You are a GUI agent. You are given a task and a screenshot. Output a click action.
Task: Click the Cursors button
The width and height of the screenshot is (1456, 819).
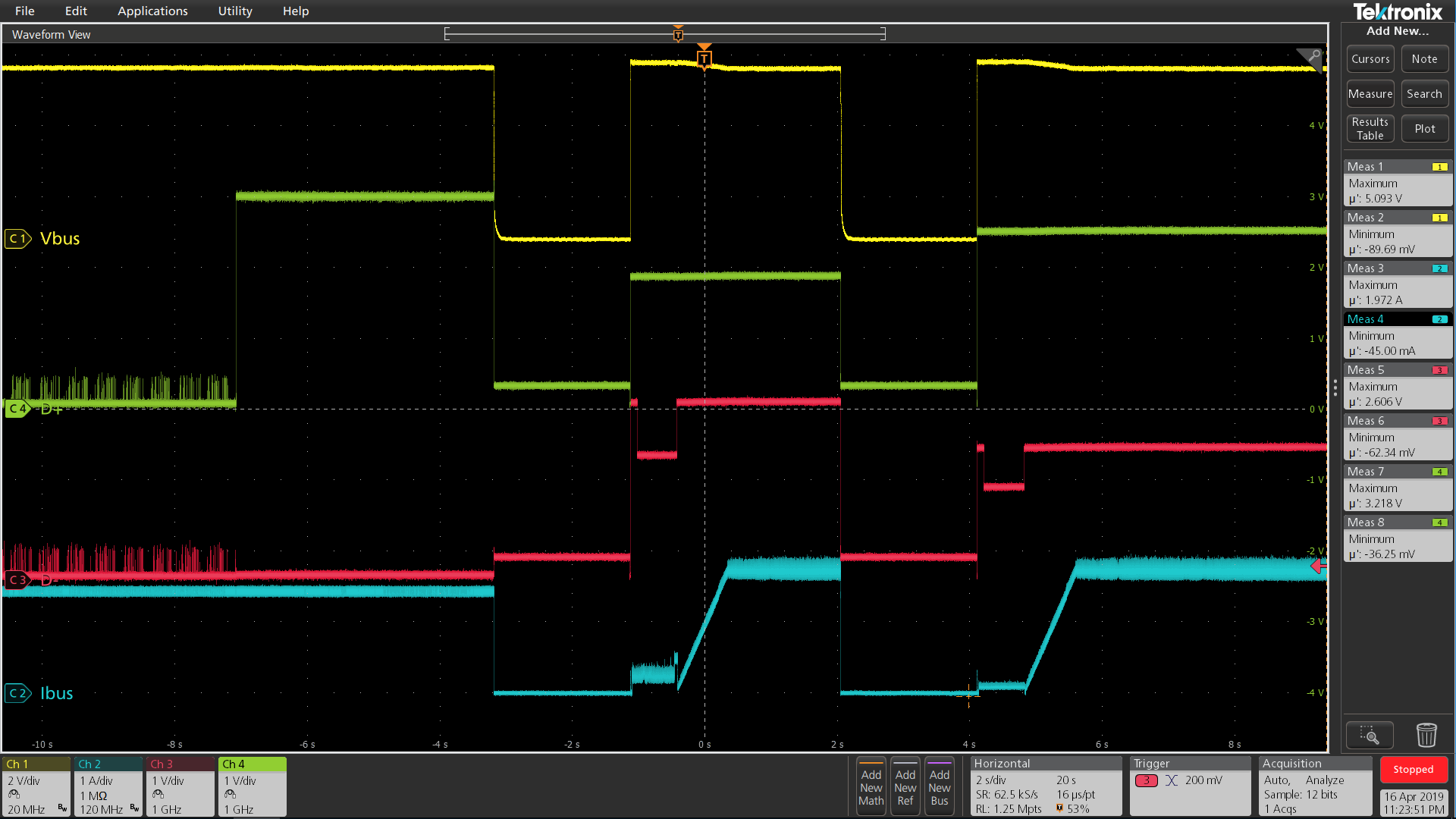pos(1370,59)
